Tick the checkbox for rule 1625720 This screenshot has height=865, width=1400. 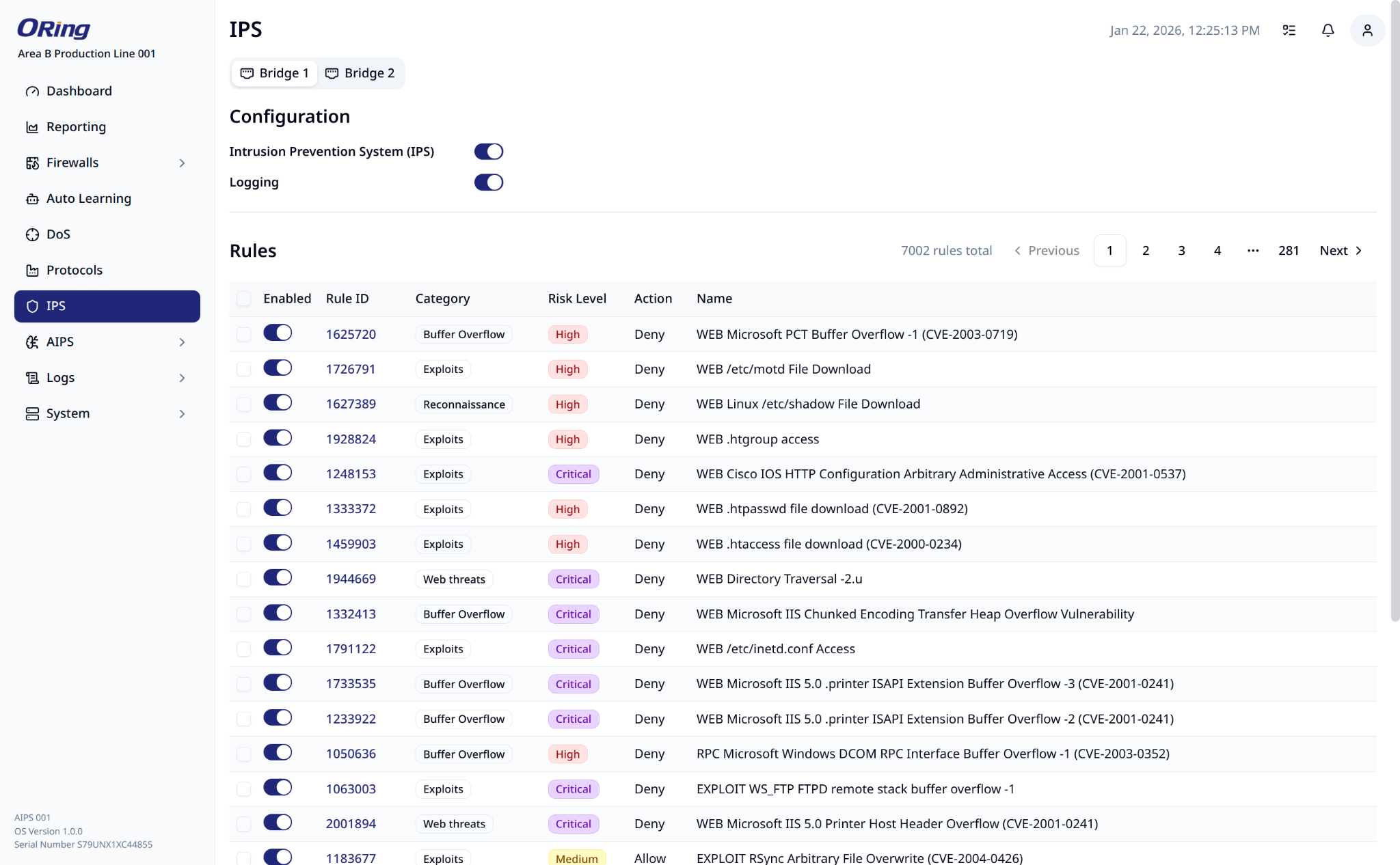(243, 334)
